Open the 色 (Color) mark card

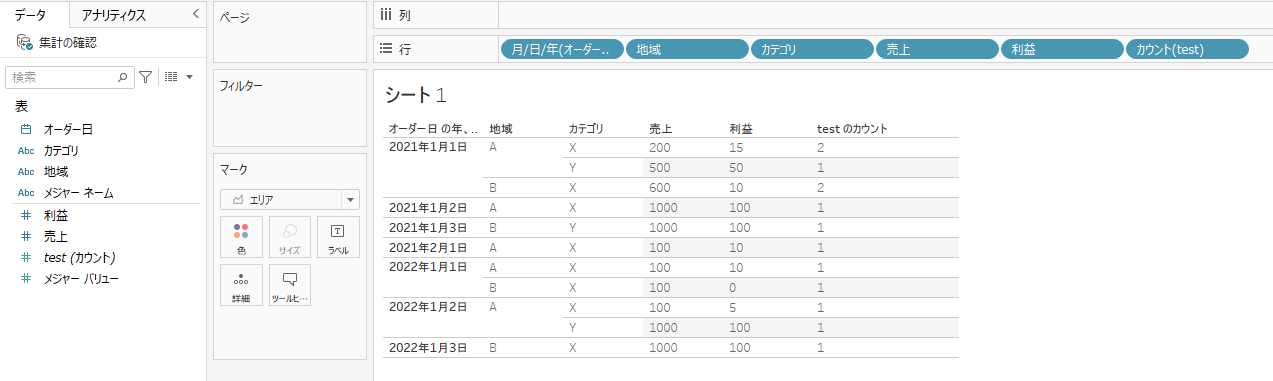(x=241, y=237)
